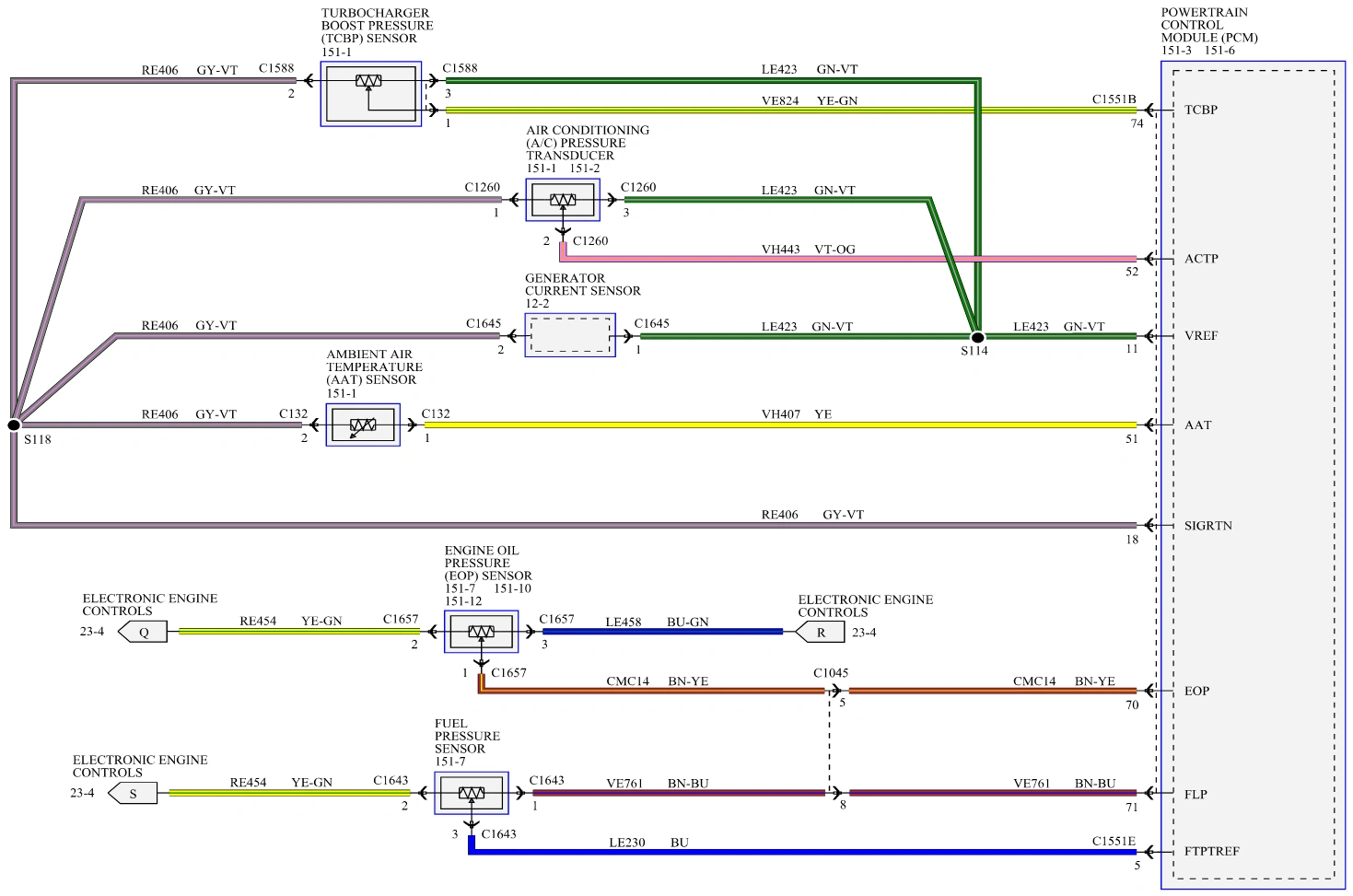Image resolution: width=1353 pixels, height=896 pixels.
Task: Select the FLP pin label in PCM
Action: 1196,795
